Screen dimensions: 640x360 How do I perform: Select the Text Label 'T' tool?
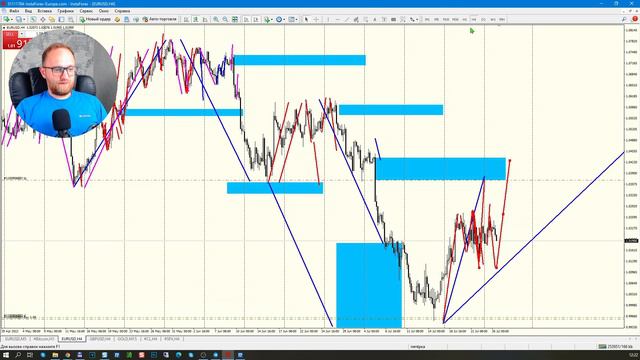tap(384, 19)
